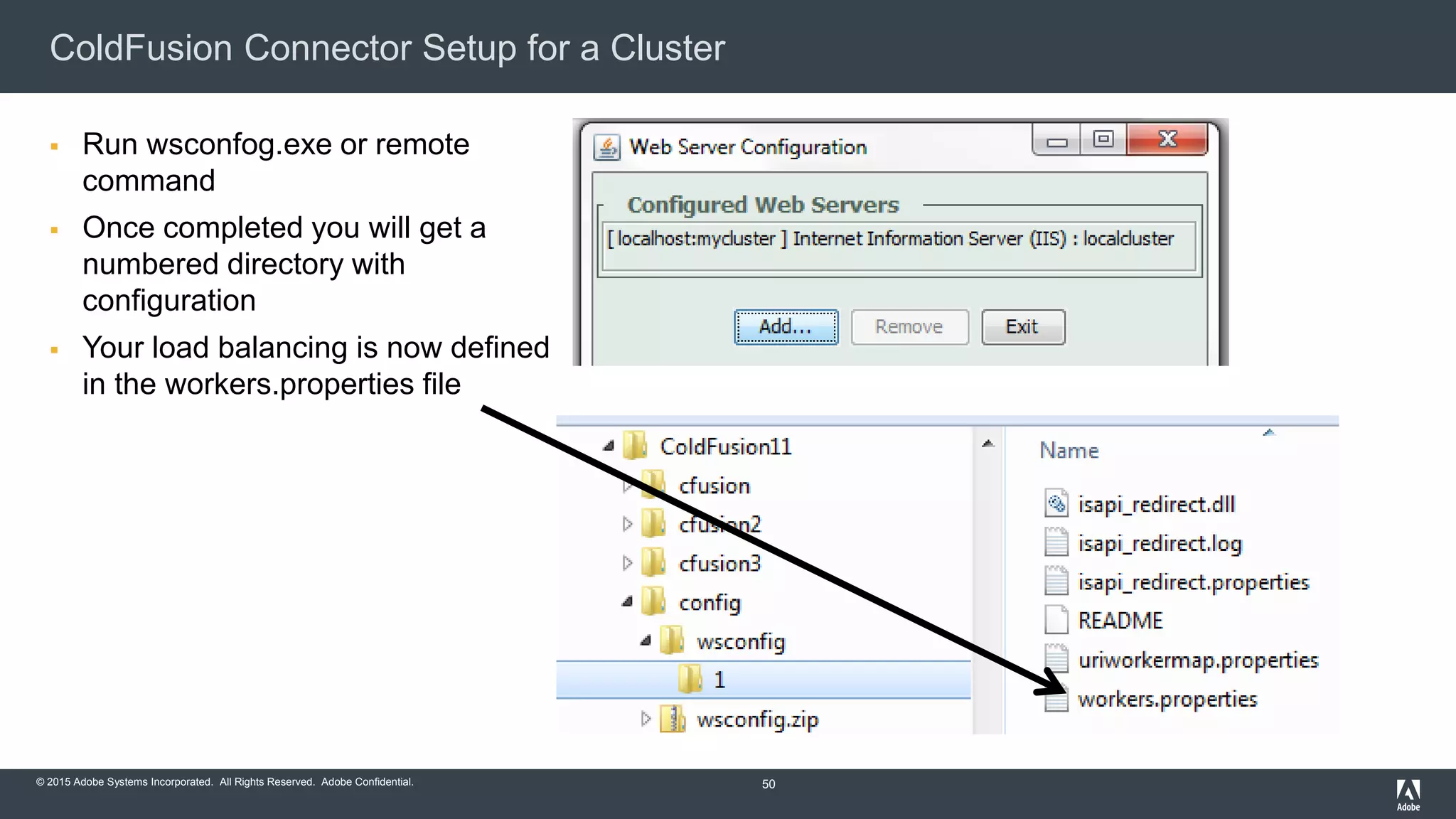This screenshot has height=819, width=1456.
Task: Select the isapi_redirect.dll file name
Action: coord(1157,505)
